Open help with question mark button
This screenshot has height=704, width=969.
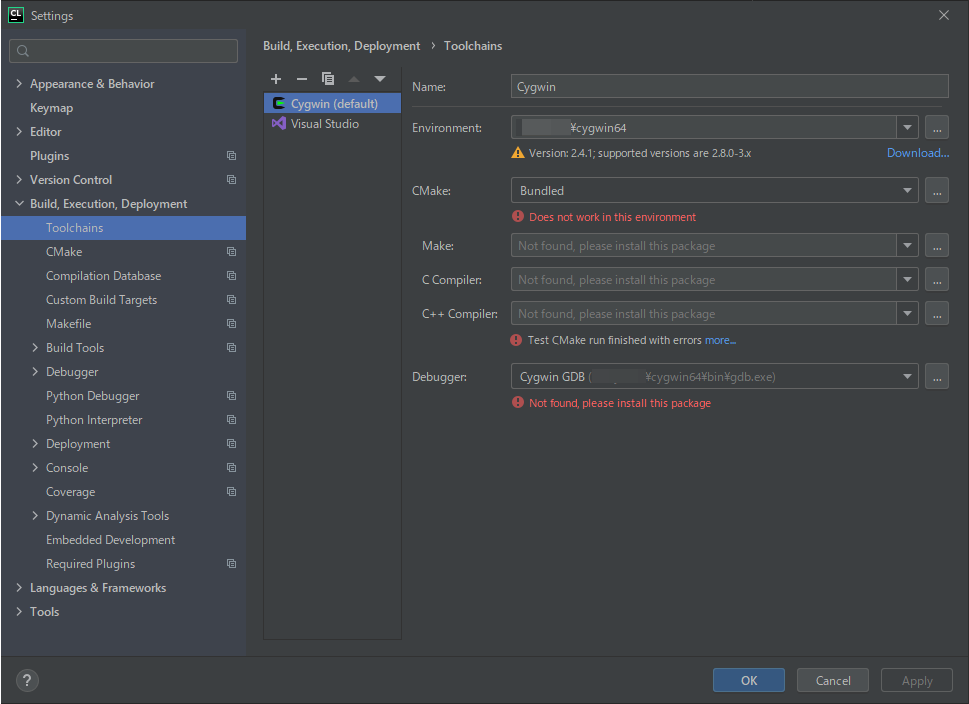pyautogui.click(x=27, y=681)
